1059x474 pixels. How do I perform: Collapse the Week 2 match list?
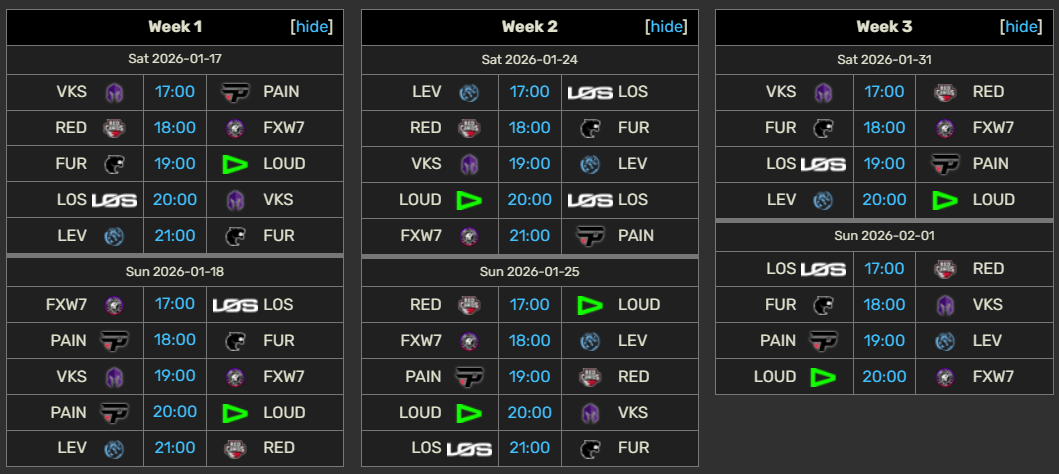(666, 27)
